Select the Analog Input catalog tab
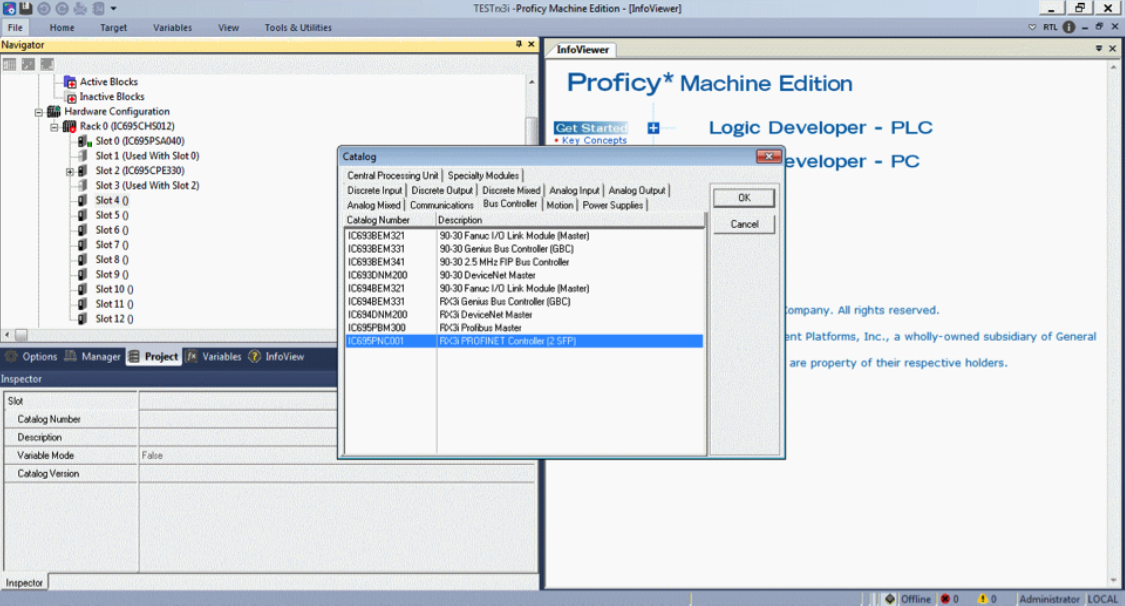The height and width of the screenshot is (606, 1125). pos(574,191)
